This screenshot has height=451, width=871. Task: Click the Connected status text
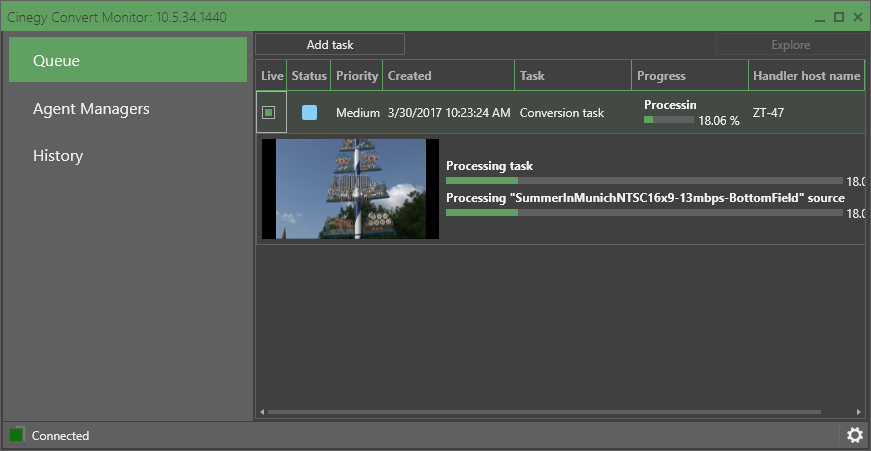[x=60, y=435]
